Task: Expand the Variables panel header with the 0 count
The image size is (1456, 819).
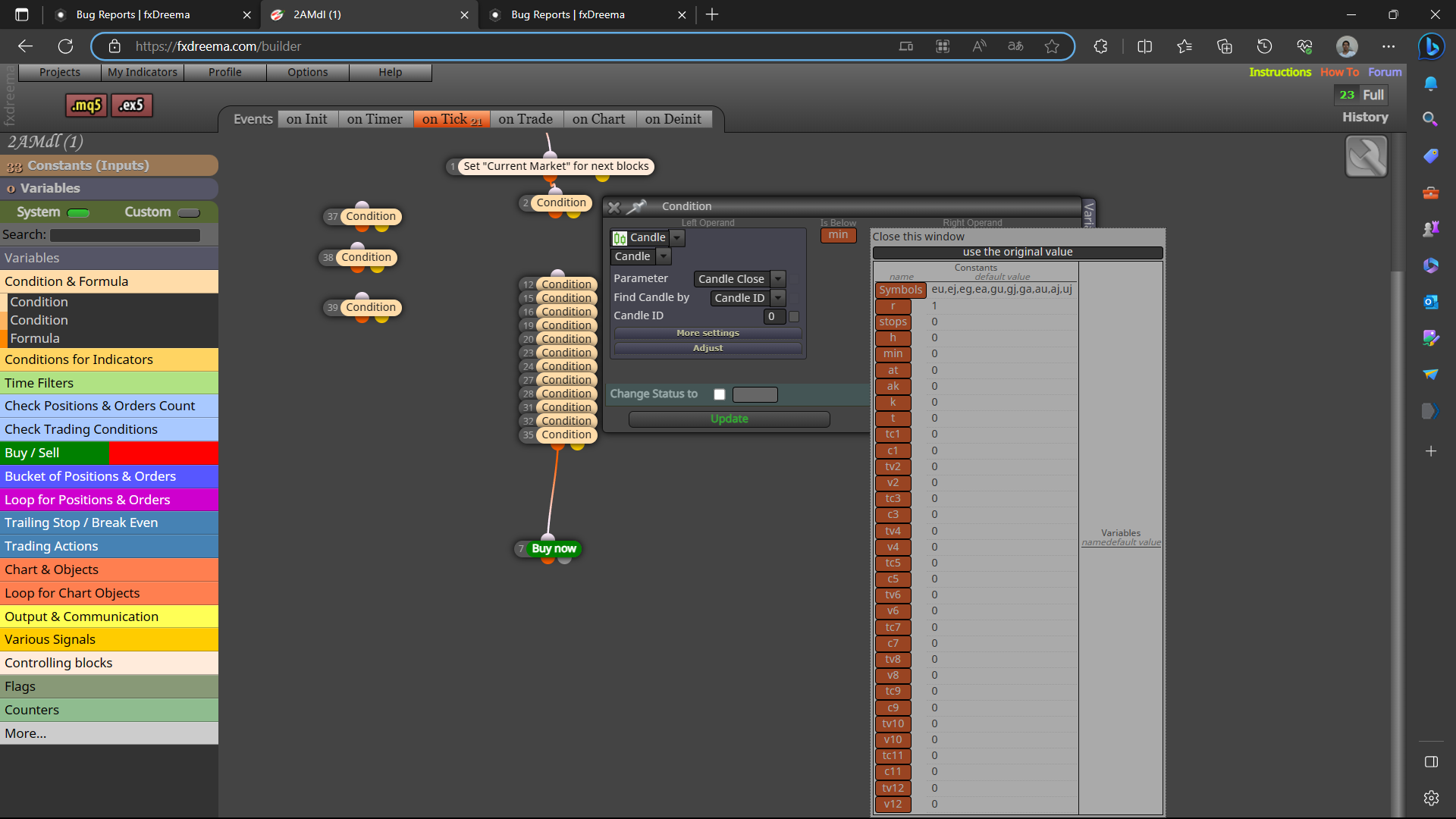Action: (x=109, y=188)
